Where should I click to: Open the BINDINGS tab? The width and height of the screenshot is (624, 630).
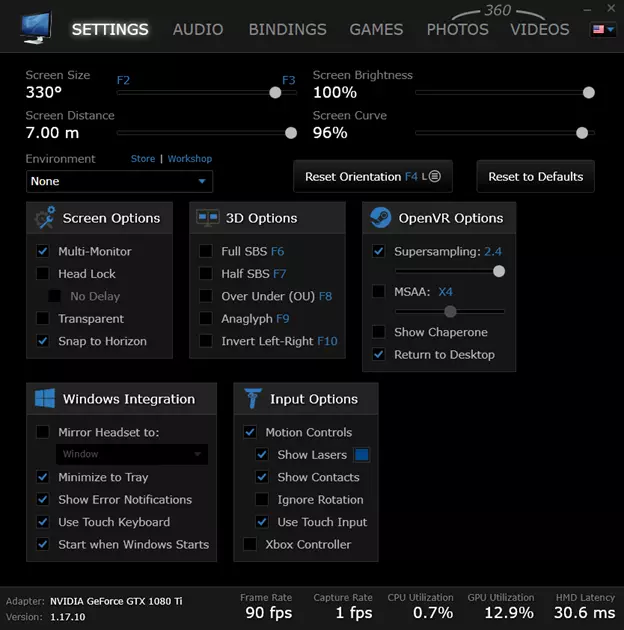click(288, 29)
